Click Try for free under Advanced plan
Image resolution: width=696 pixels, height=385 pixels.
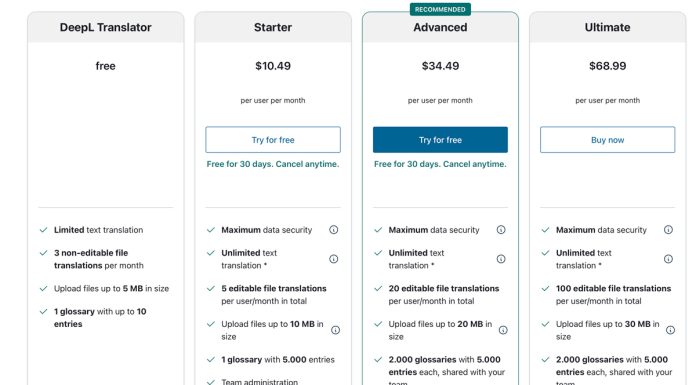click(x=440, y=140)
